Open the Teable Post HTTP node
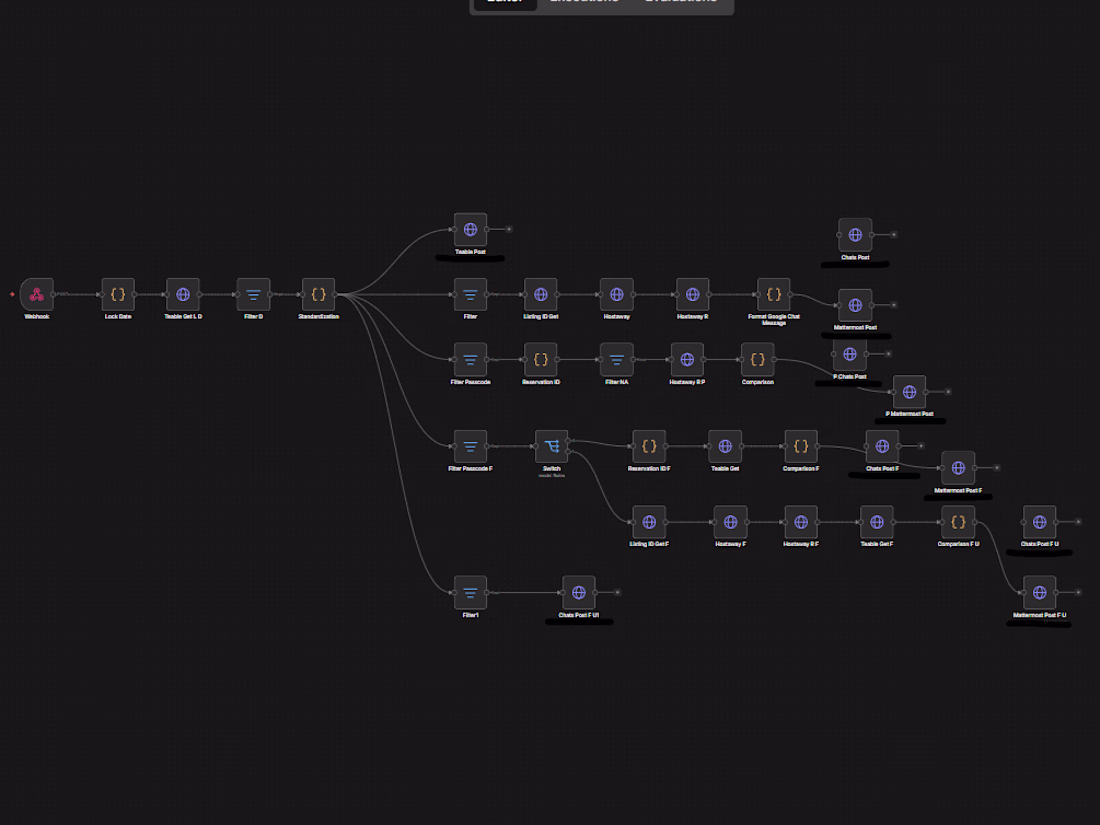 [x=470, y=229]
